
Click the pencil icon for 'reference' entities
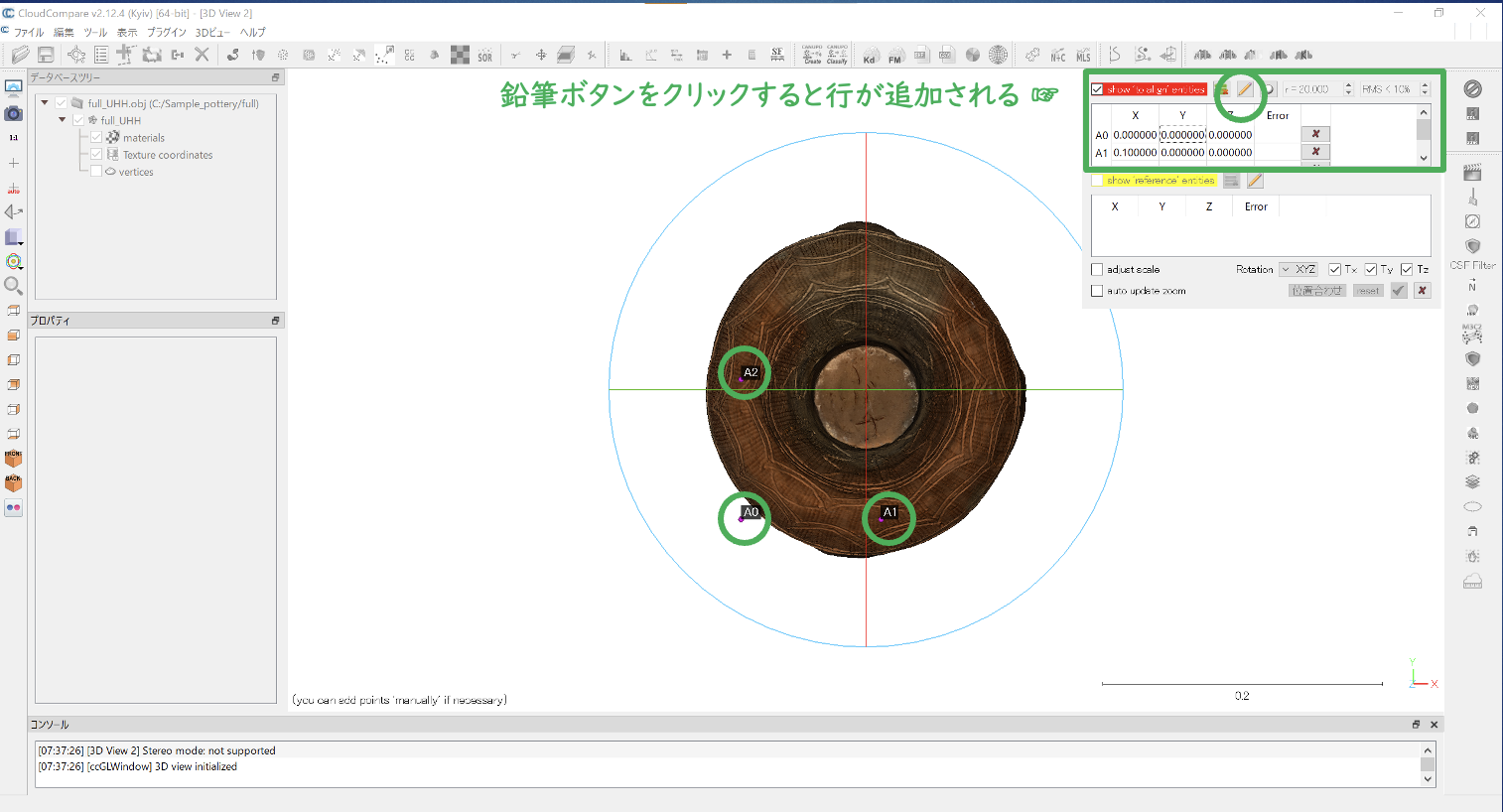coord(1255,181)
